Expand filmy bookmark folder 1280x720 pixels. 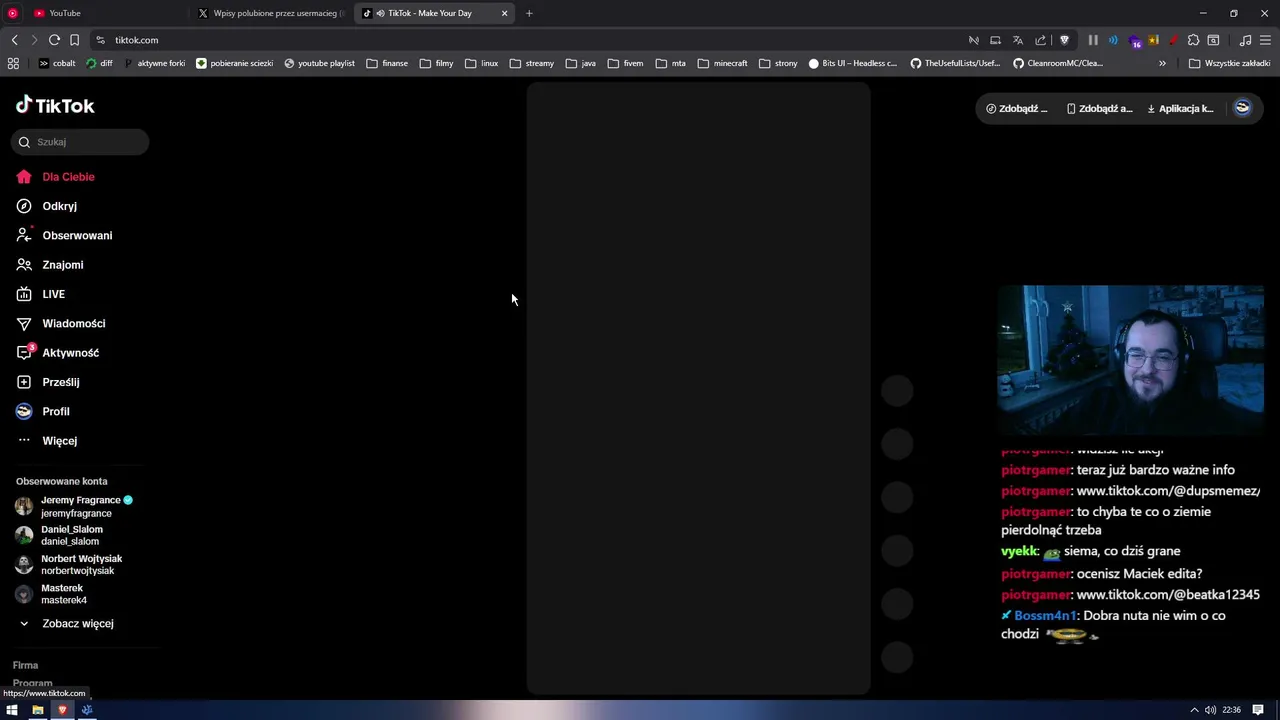tap(436, 63)
